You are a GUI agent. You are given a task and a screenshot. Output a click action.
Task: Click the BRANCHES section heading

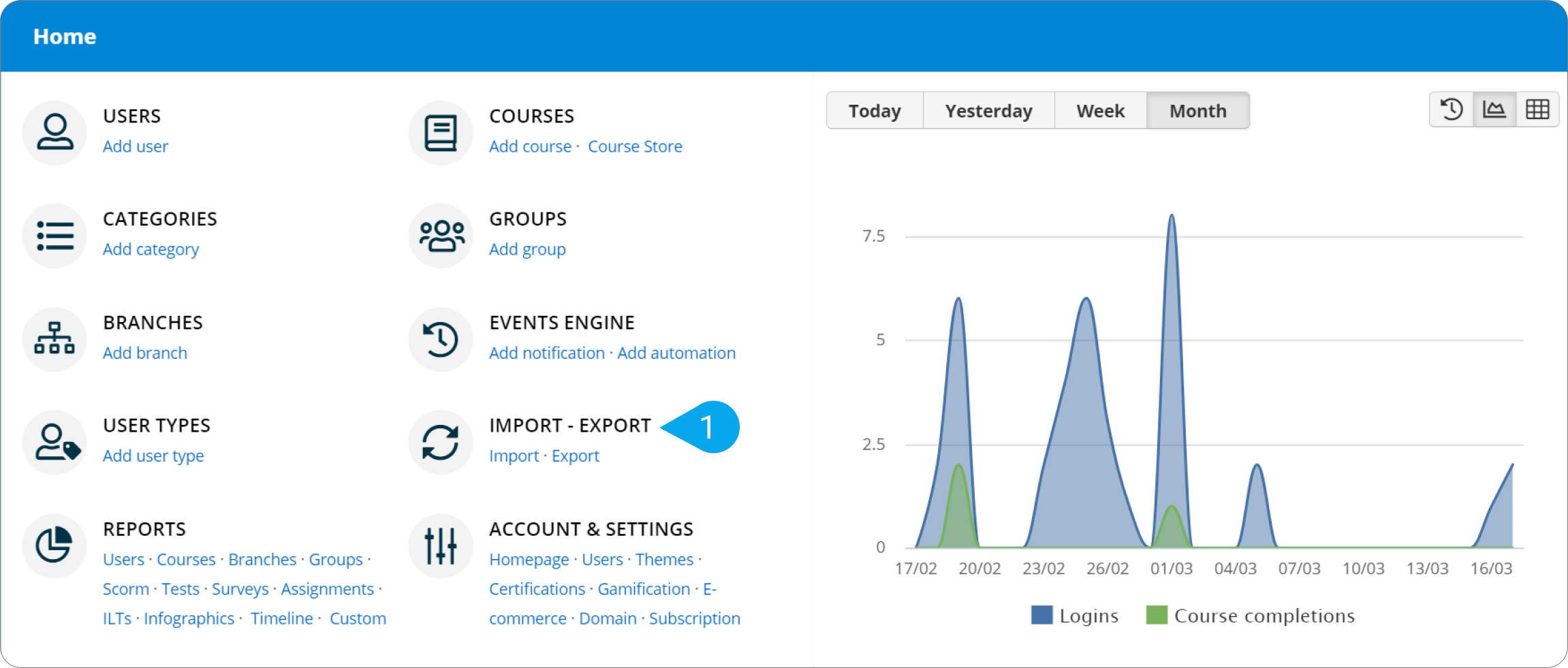click(153, 323)
